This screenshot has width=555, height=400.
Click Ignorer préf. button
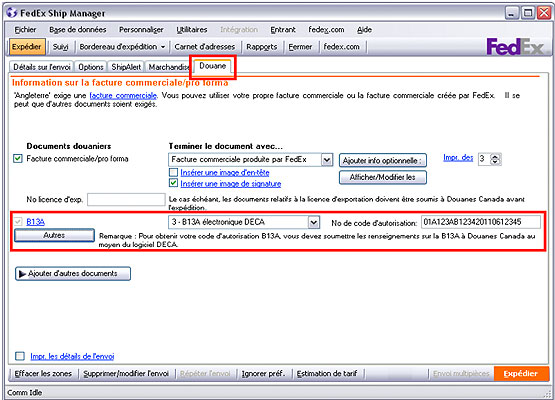[263, 373]
